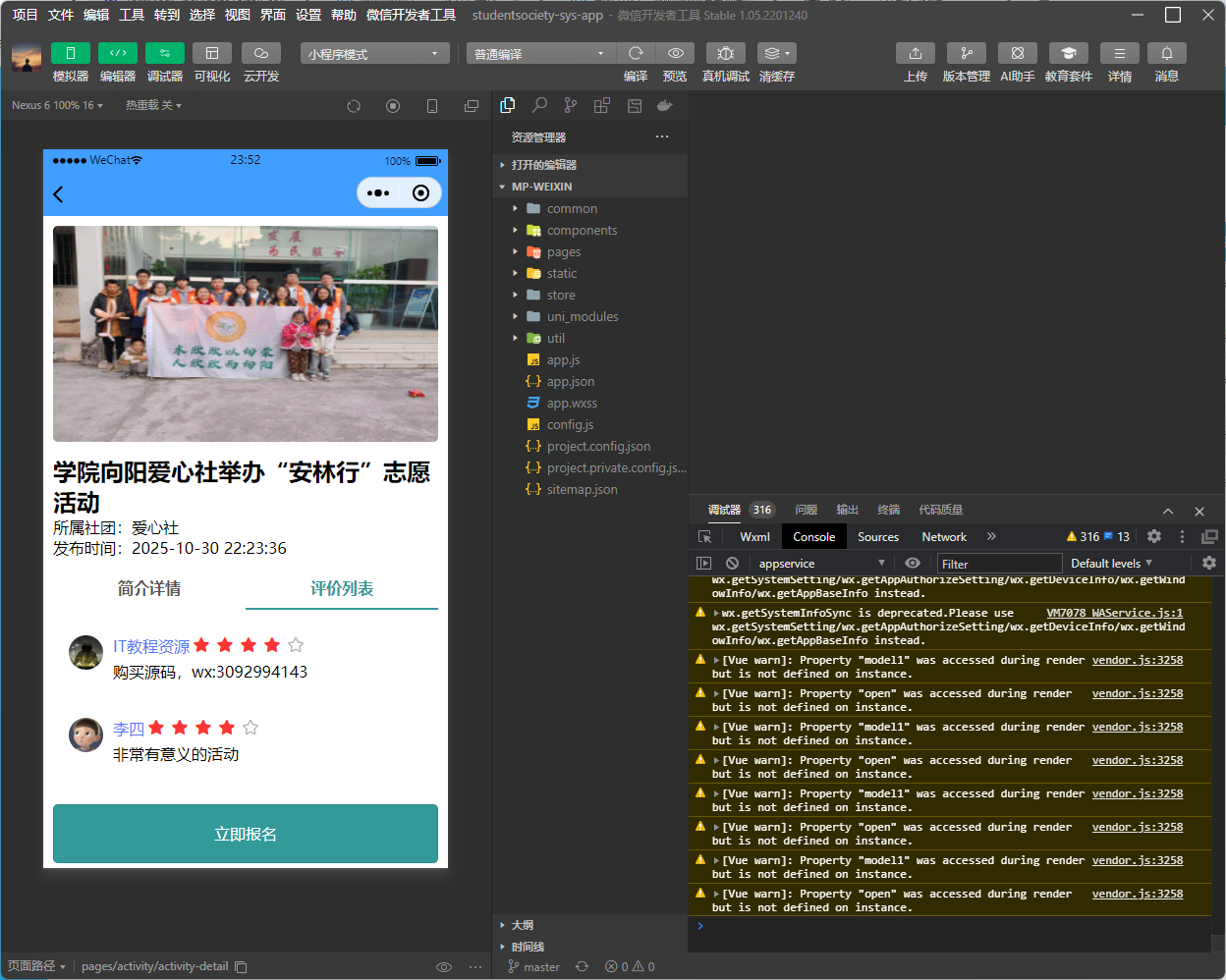Open the AI Assistant icon
The image size is (1226, 980).
click(x=1018, y=53)
